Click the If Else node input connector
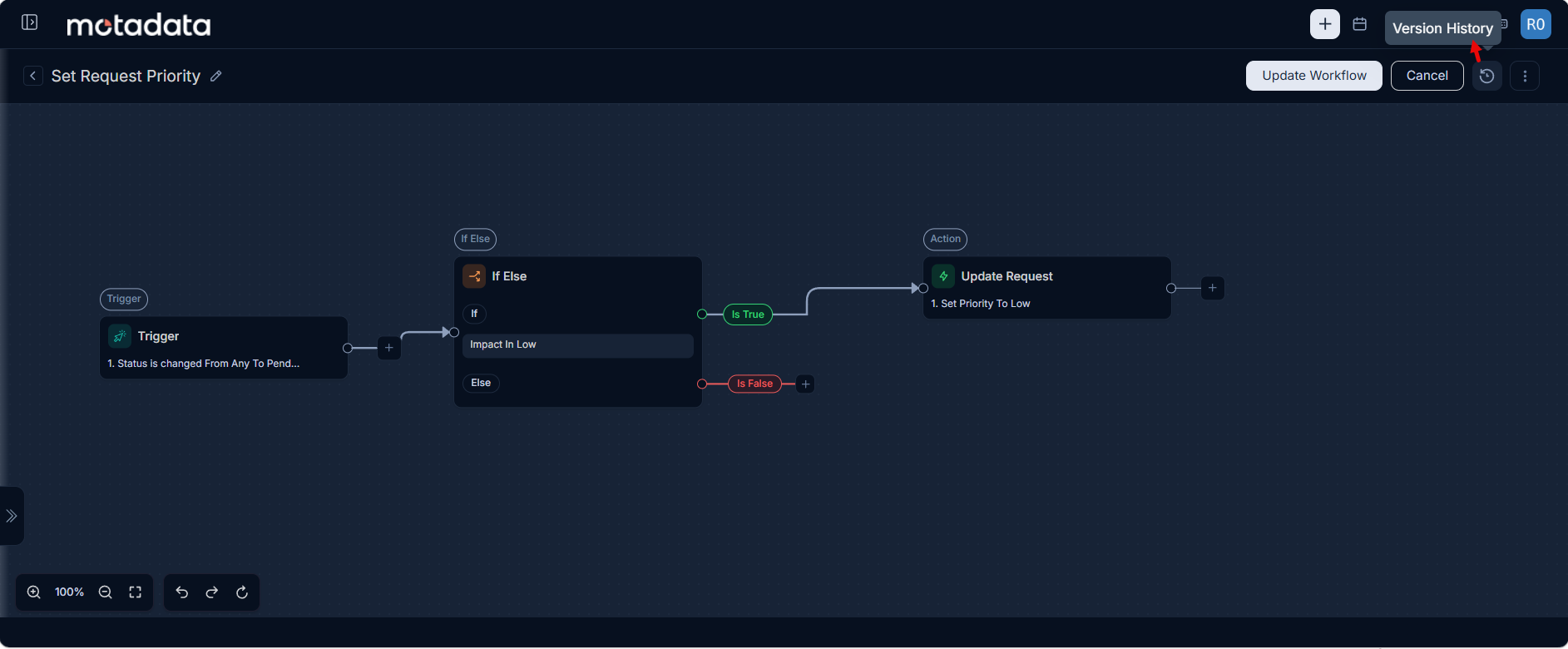This screenshot has height=649, width=1568. tap(454, 333)
